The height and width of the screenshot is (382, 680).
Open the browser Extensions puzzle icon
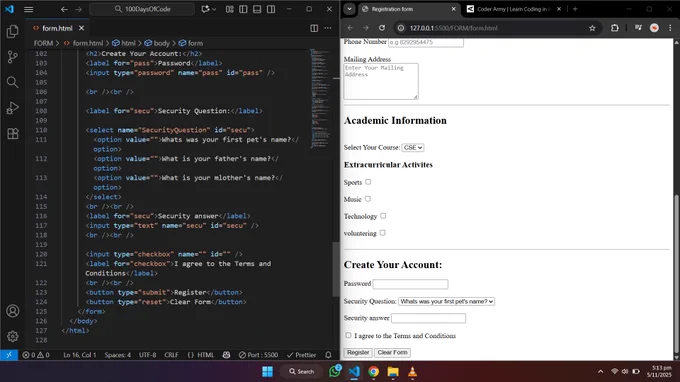[615, 28]
